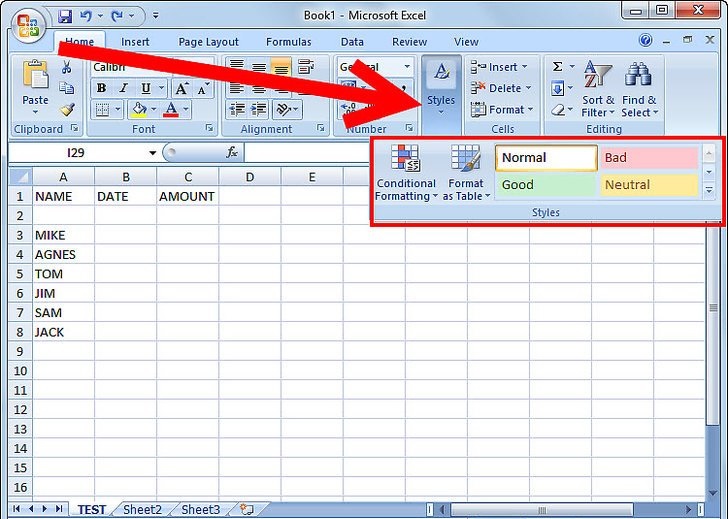Apply cell borders
728x519 pixels.
point(102,110)
